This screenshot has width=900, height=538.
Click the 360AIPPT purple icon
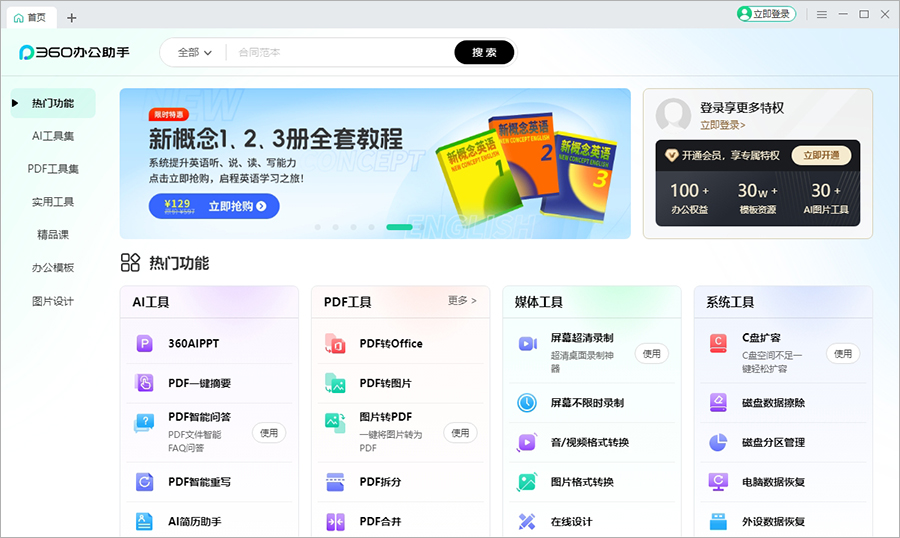[145, 343]
